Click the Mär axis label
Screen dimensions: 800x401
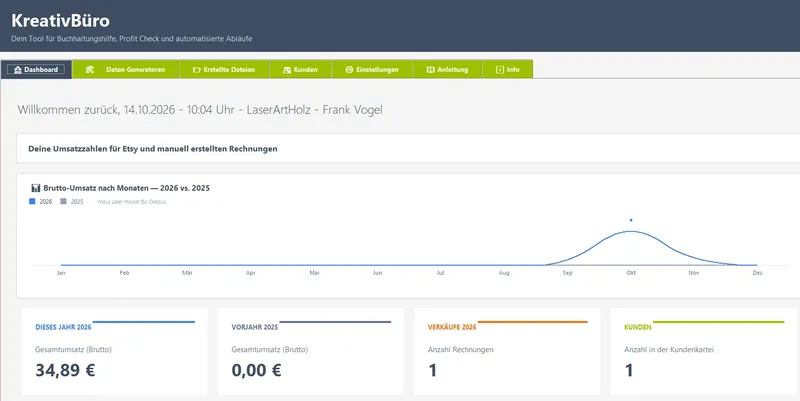click(x=187, y=273)
